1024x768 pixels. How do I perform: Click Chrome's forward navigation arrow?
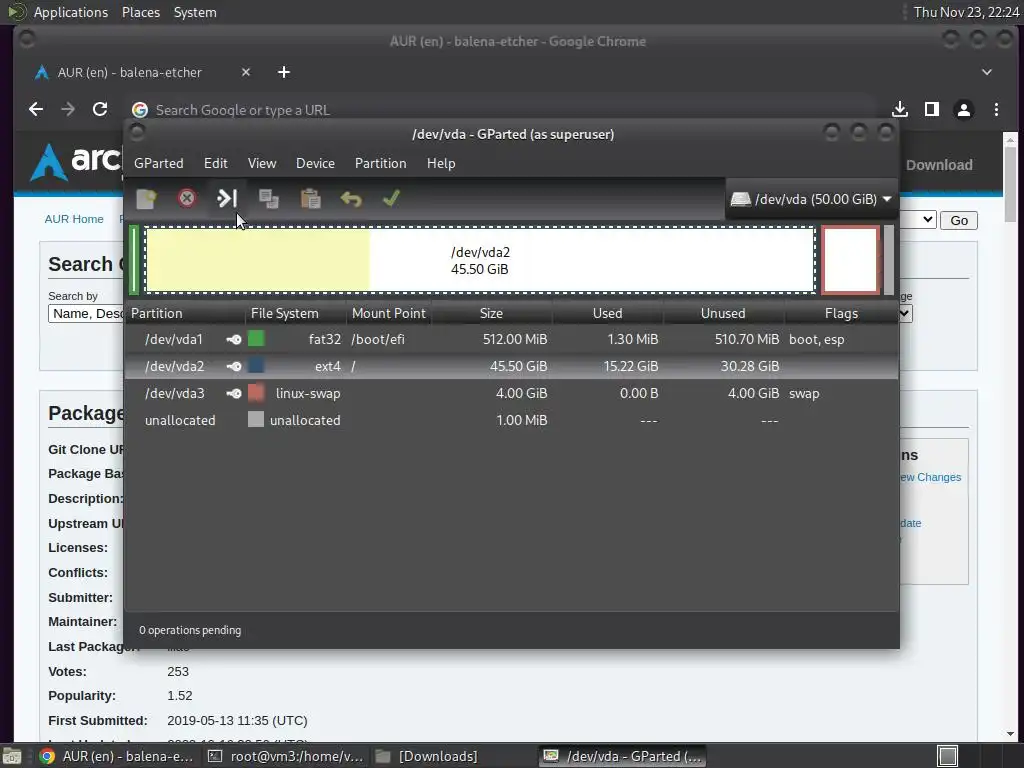click(68, 109)
